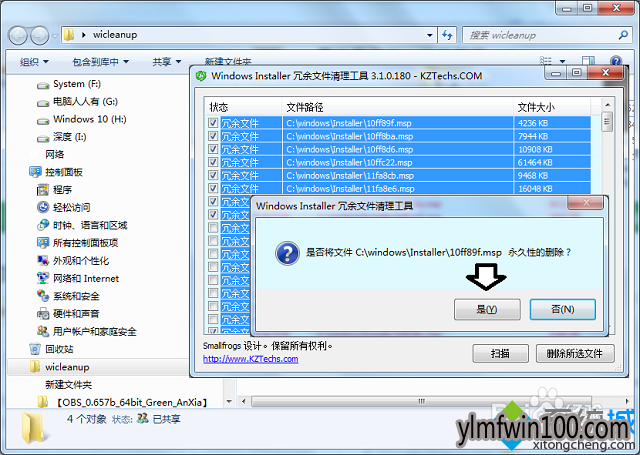Click the 状态 column header

pos(243,107)
